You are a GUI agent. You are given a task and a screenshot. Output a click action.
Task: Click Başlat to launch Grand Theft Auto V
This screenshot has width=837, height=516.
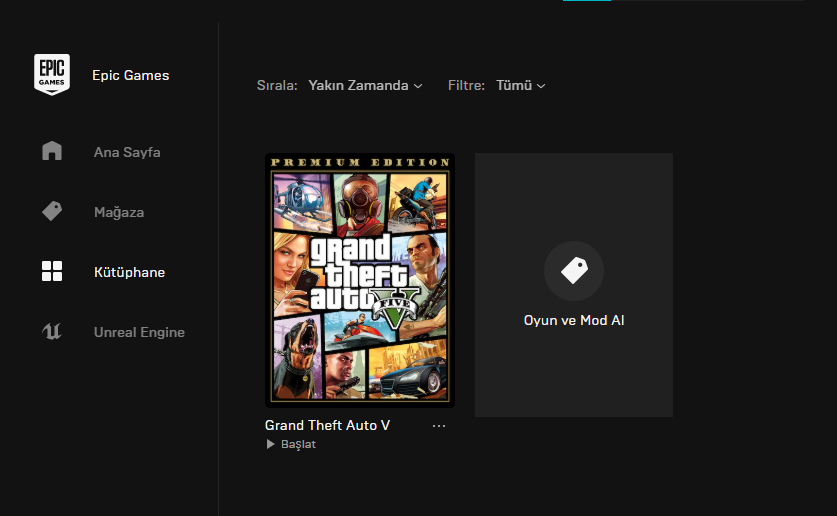[298, 444]
